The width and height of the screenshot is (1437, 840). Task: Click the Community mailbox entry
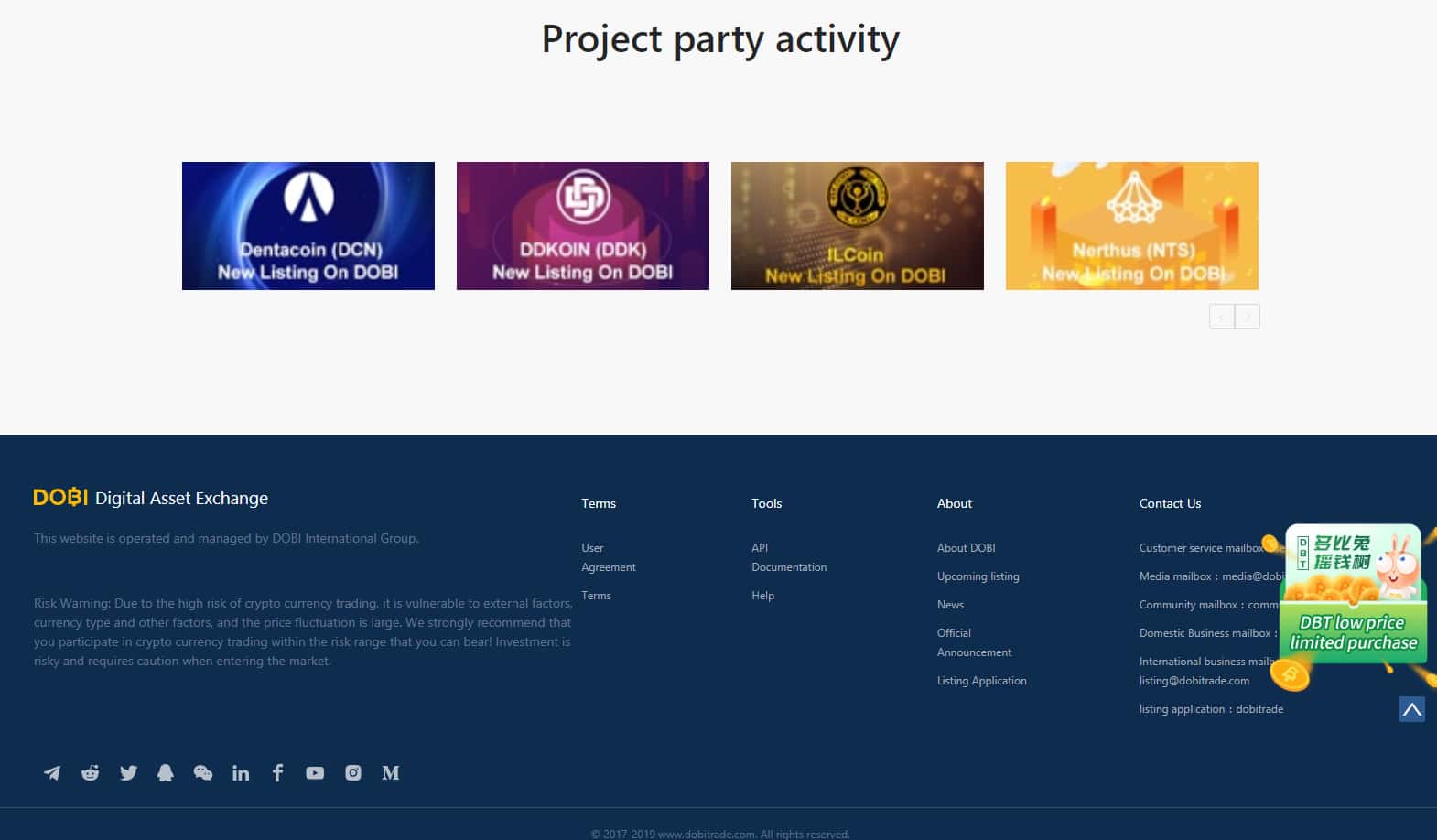coord(1209,605)
